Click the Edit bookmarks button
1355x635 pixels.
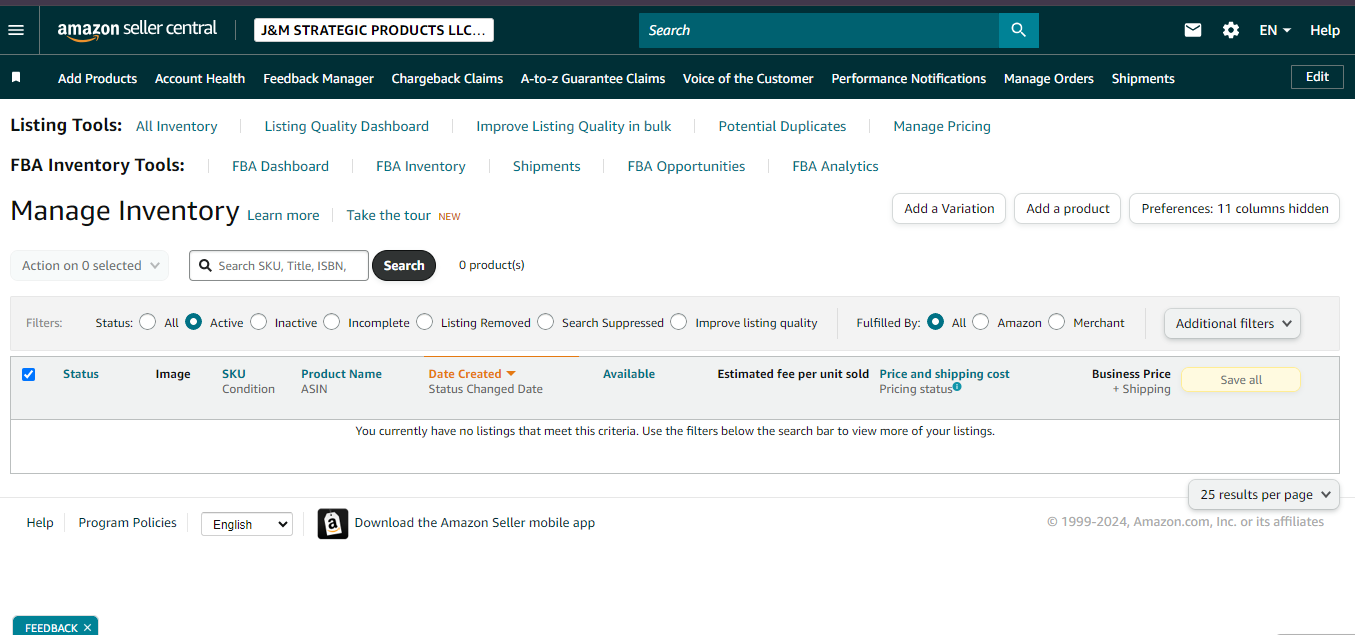(1317, 77)
